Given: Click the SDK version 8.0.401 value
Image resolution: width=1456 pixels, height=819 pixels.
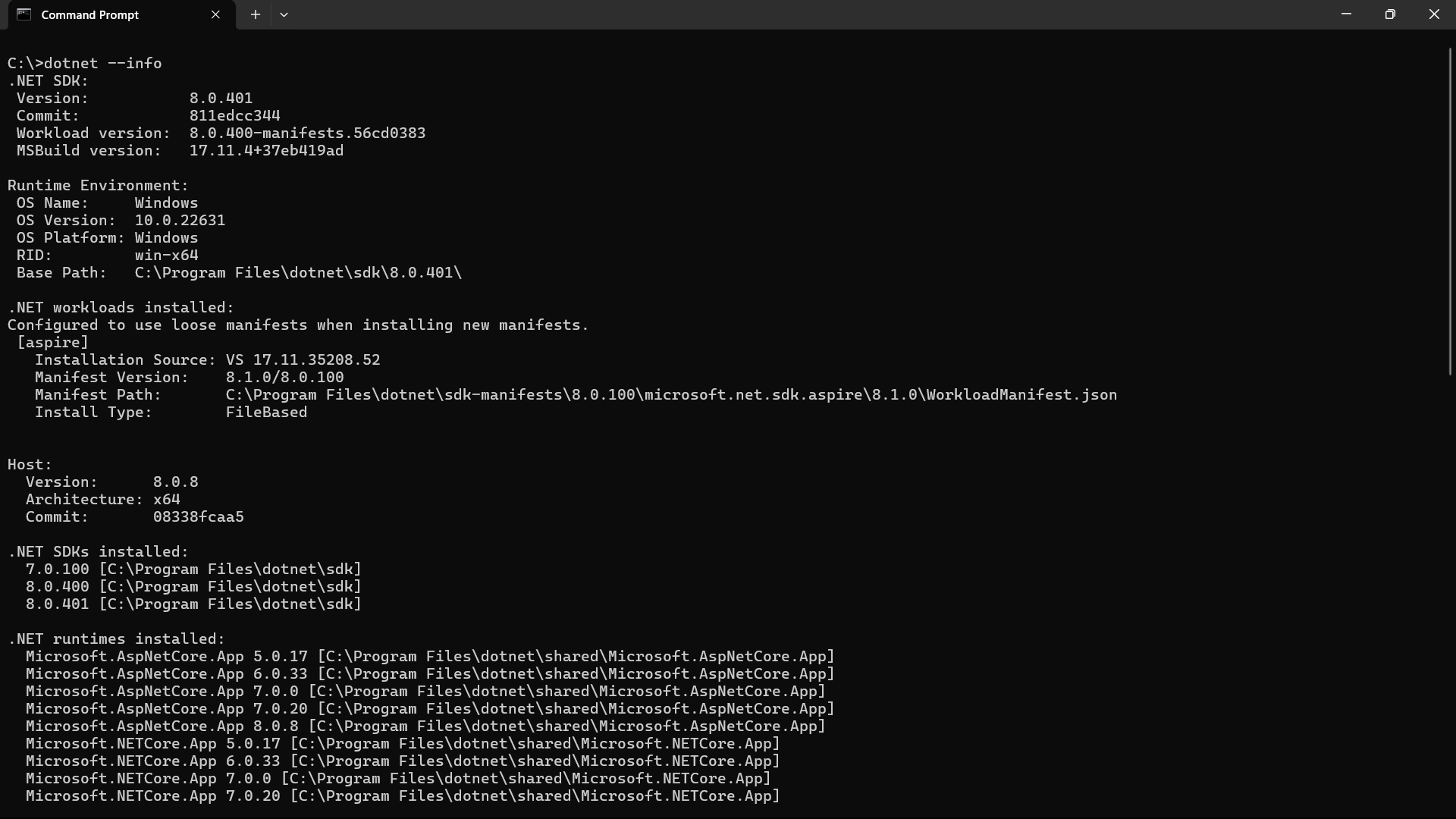Looking at the screenshot, I should click(x=221, y=98).
